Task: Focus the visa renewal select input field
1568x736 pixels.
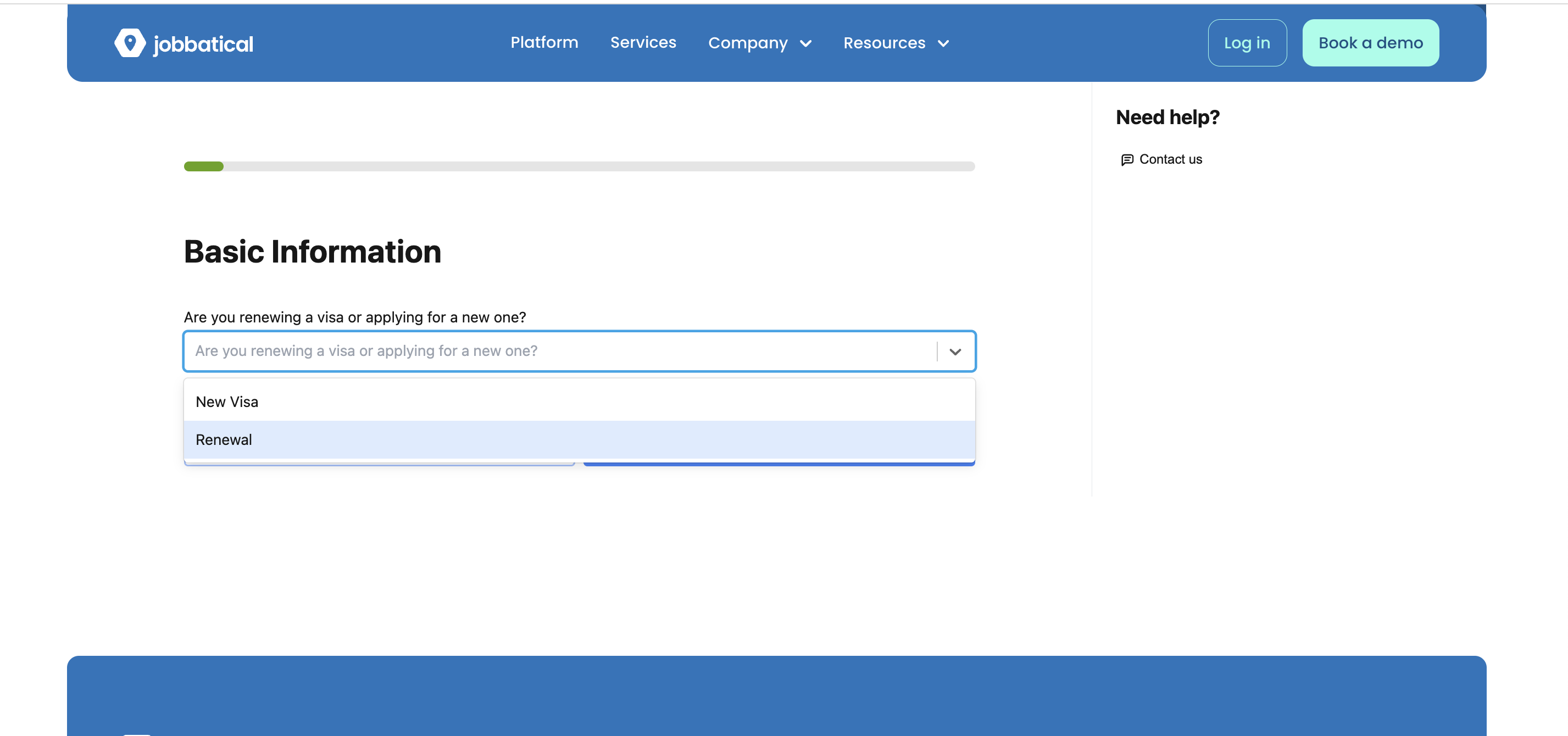Action: (x=548, y=352)
